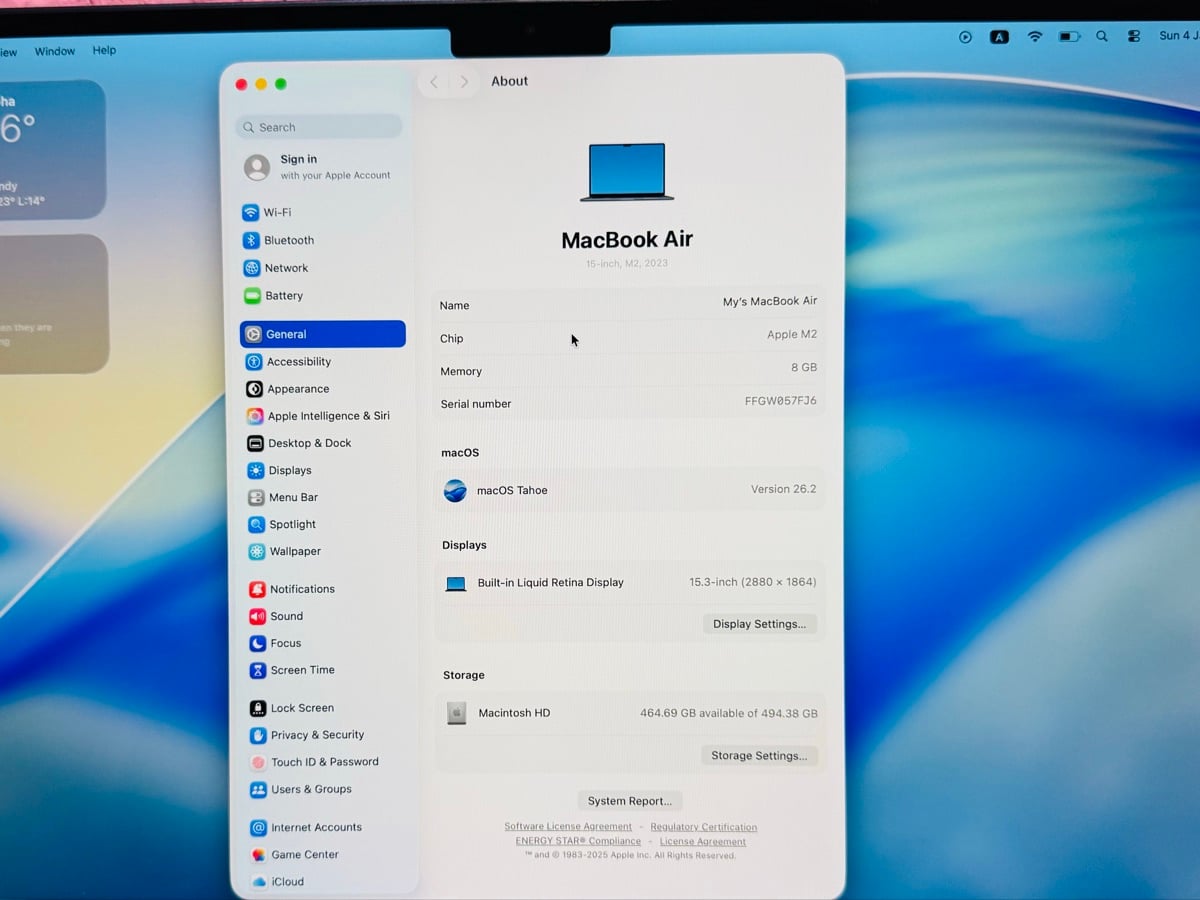Viewport: 1200px width, 900px height.
Task: Open Regulatory Certification link
Action: click(704, 827)
